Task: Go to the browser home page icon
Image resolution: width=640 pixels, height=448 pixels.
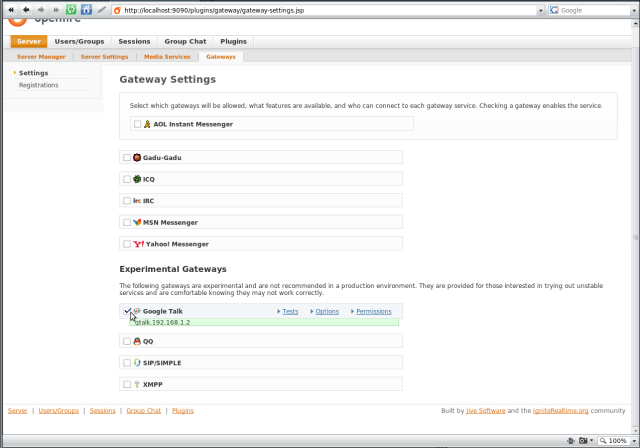Action: [86, 10]
